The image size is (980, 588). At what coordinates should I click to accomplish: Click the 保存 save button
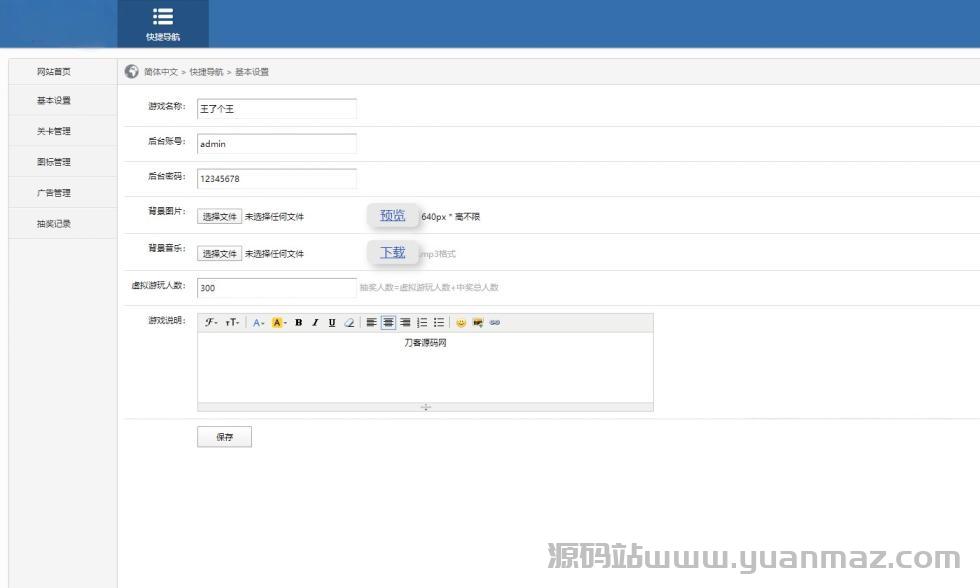[224, 437]
